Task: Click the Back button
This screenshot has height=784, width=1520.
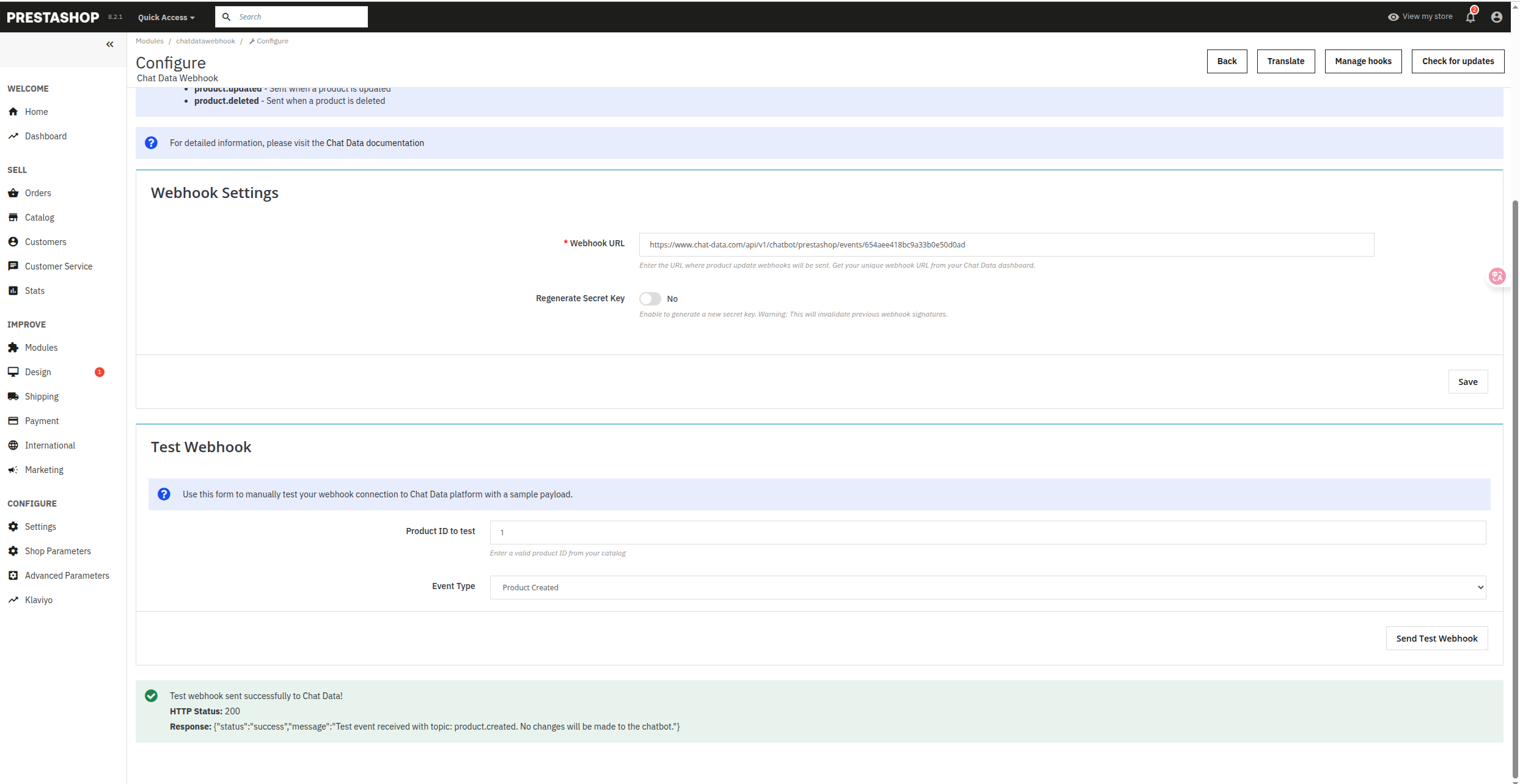Action: point(1227,61)
